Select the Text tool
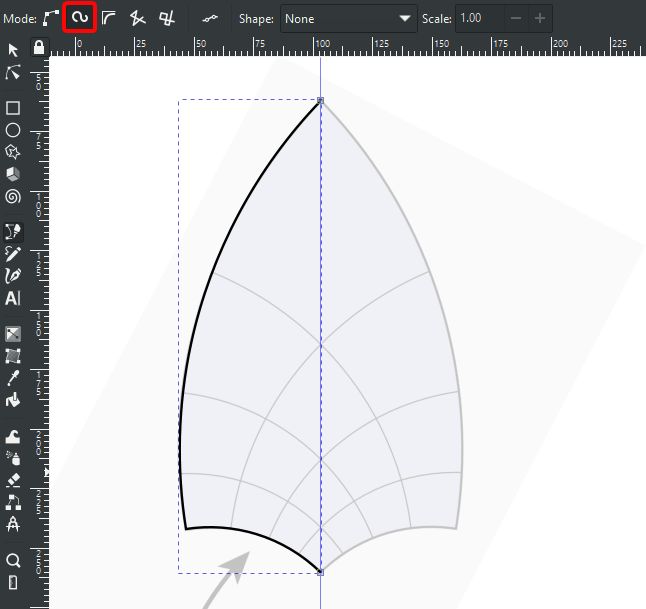This screenshot has height=609, width=646. coord(13,298)
